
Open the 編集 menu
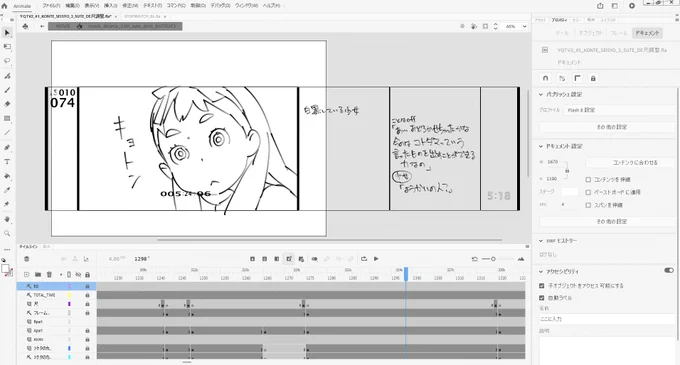tap(72, 6)
